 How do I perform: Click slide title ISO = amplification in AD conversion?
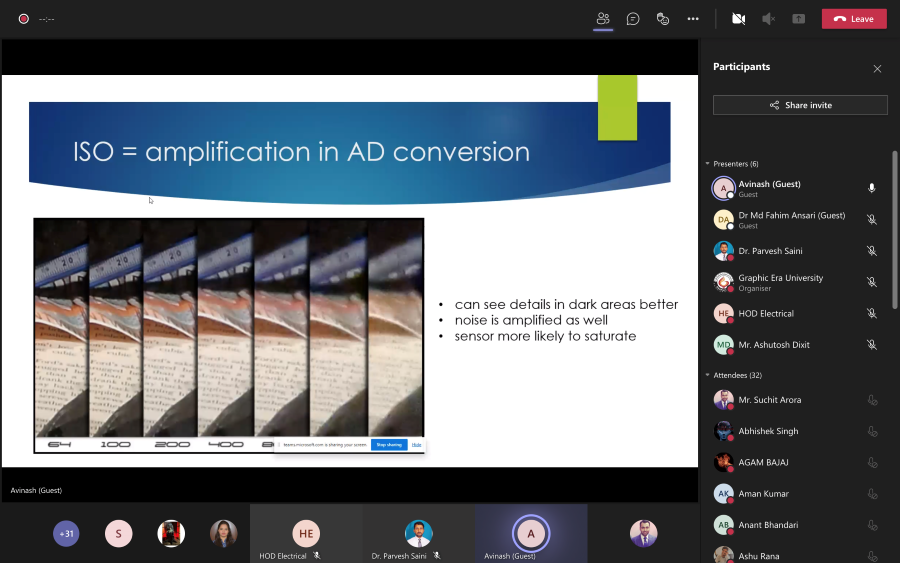[x=301, y=152]
